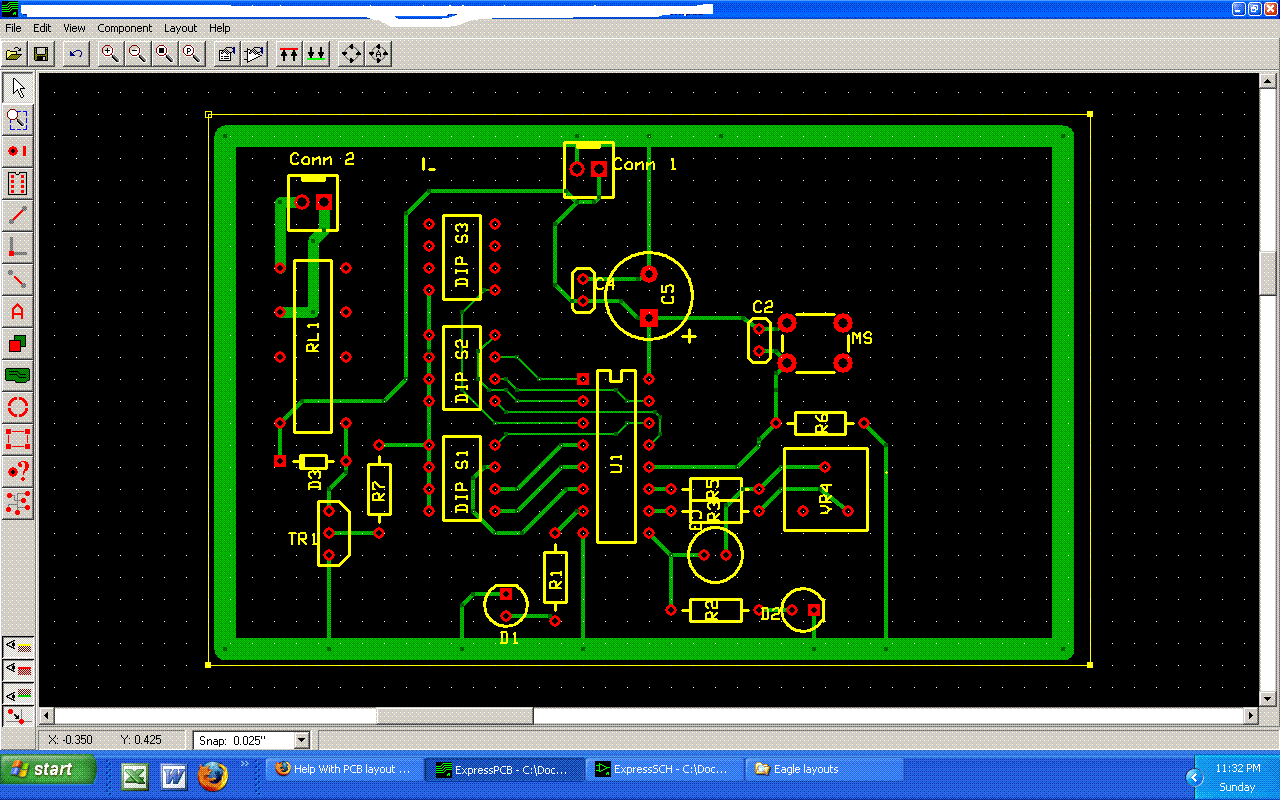
Task: Click the scroll left arrow
Action: click(46, 716)
